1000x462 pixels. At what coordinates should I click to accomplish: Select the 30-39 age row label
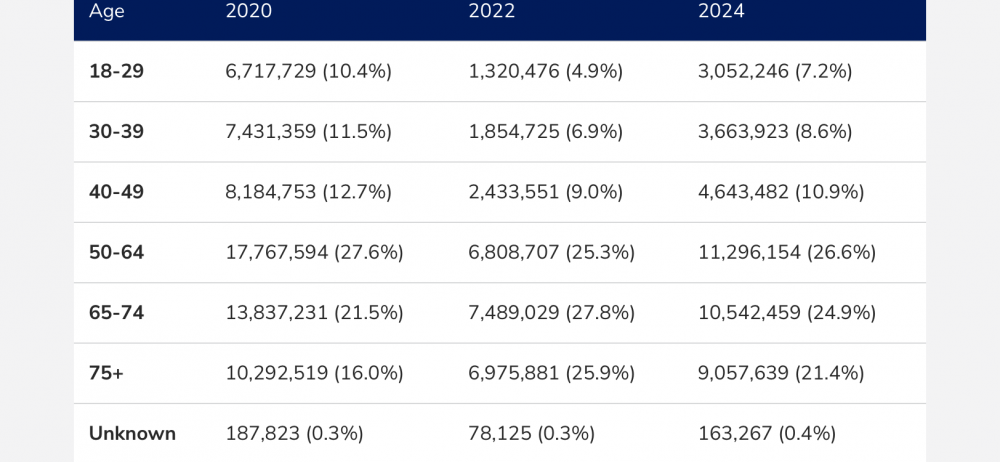click(116, 132)
